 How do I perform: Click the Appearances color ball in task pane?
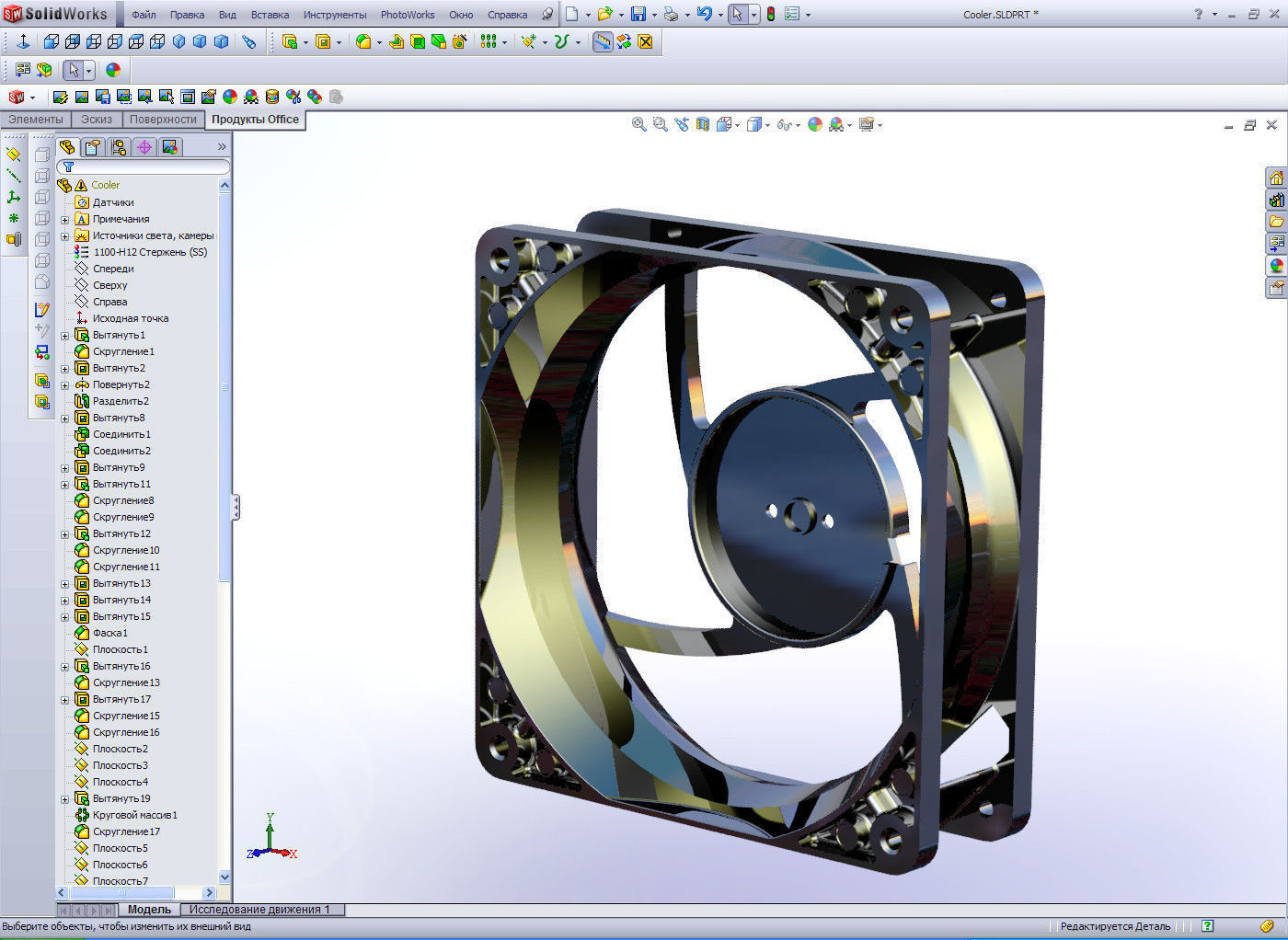tap(1276, 266)
